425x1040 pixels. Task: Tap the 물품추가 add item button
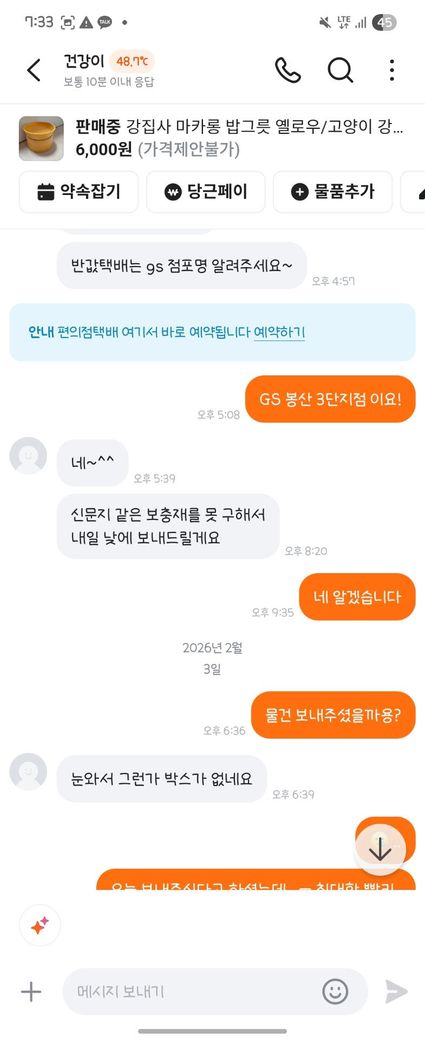pos(333,192)
